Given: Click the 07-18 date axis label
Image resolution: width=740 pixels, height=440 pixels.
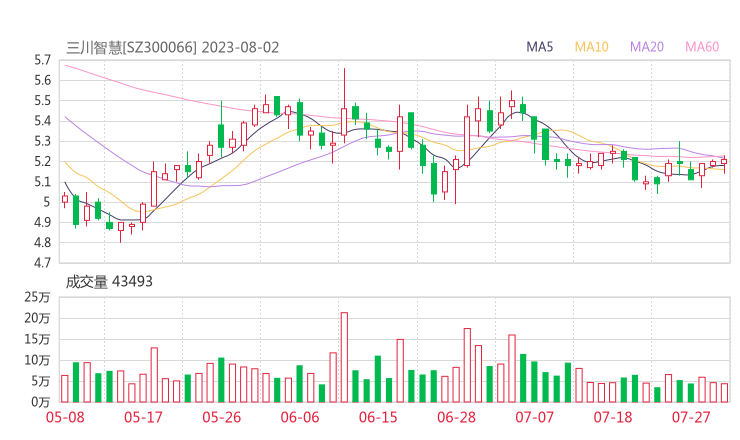Looking at the screenshot, I should [613, 417].
